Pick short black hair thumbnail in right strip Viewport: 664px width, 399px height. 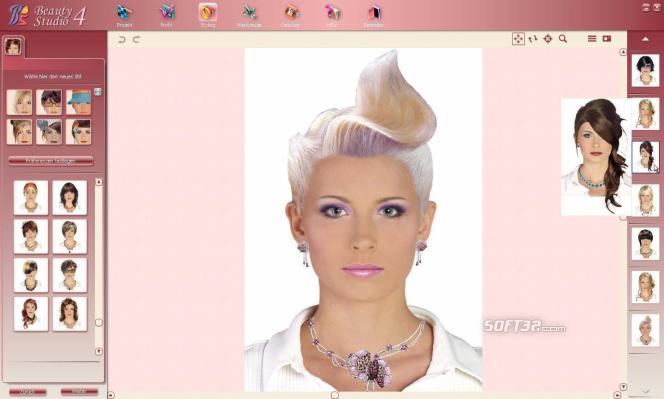coord(645,70)
